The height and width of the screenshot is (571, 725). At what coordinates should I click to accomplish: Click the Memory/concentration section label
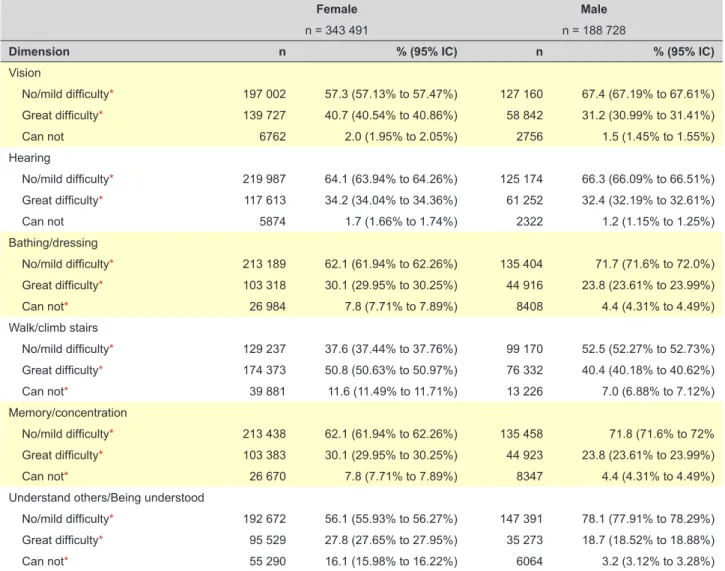[x=68, y=413]
